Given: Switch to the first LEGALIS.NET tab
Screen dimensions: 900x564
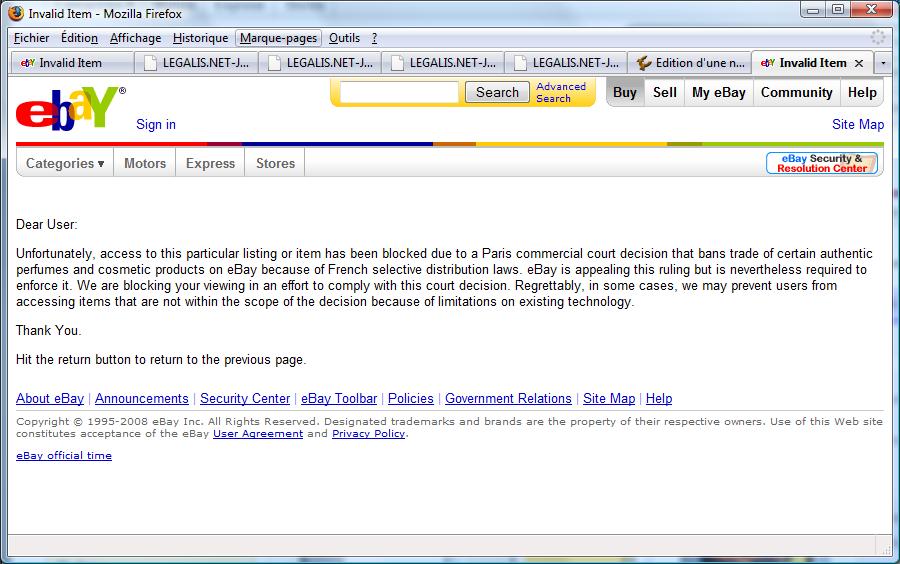Looking at the screenshot, I should pos(196,63).
